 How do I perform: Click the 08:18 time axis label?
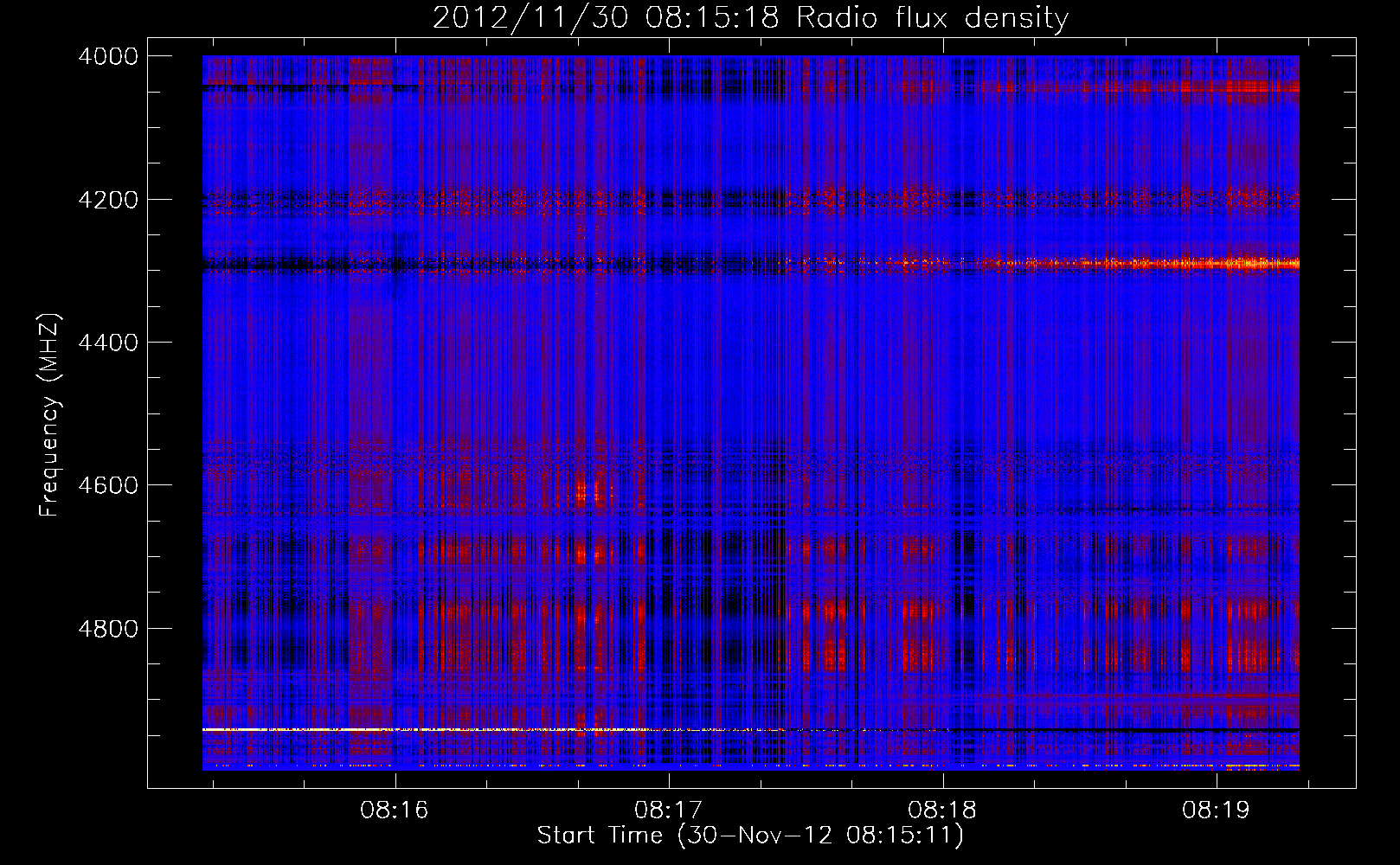(942, 810)
